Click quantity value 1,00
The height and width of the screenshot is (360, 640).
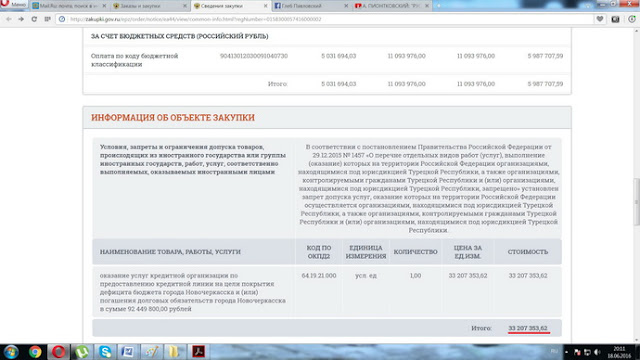416,276
